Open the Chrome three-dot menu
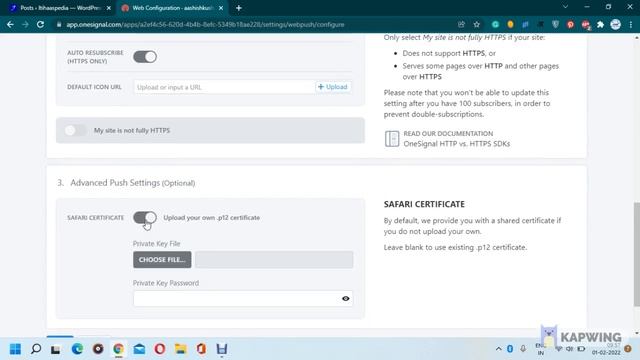The image size is (640, 360). pos(631,24)
